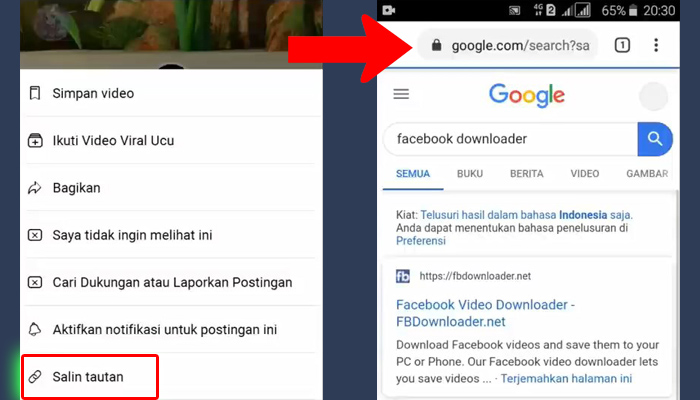
Task: Switch to BERITA results tab
Action: point(527,174)
